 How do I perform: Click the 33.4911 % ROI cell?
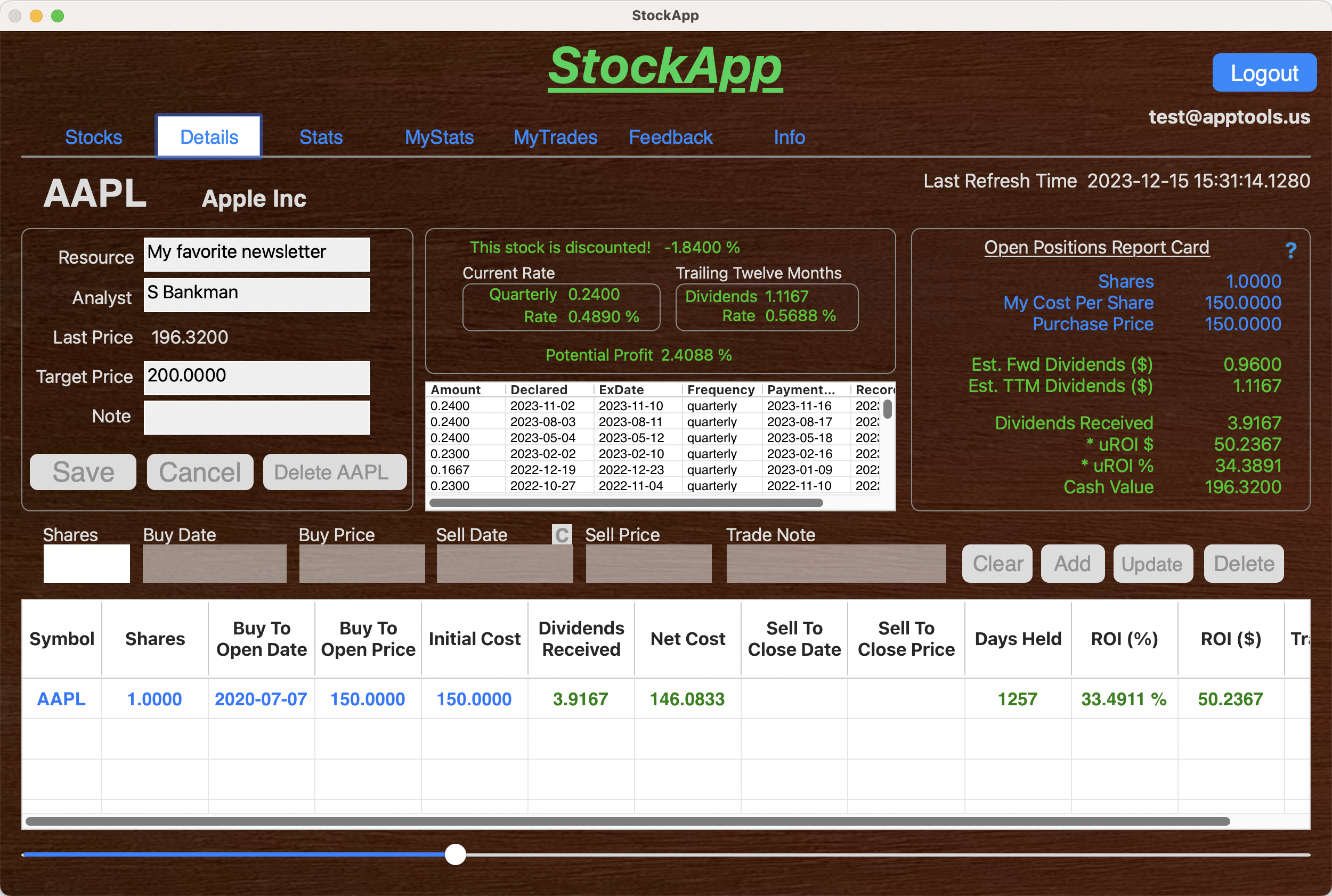tap(1124, 699)
